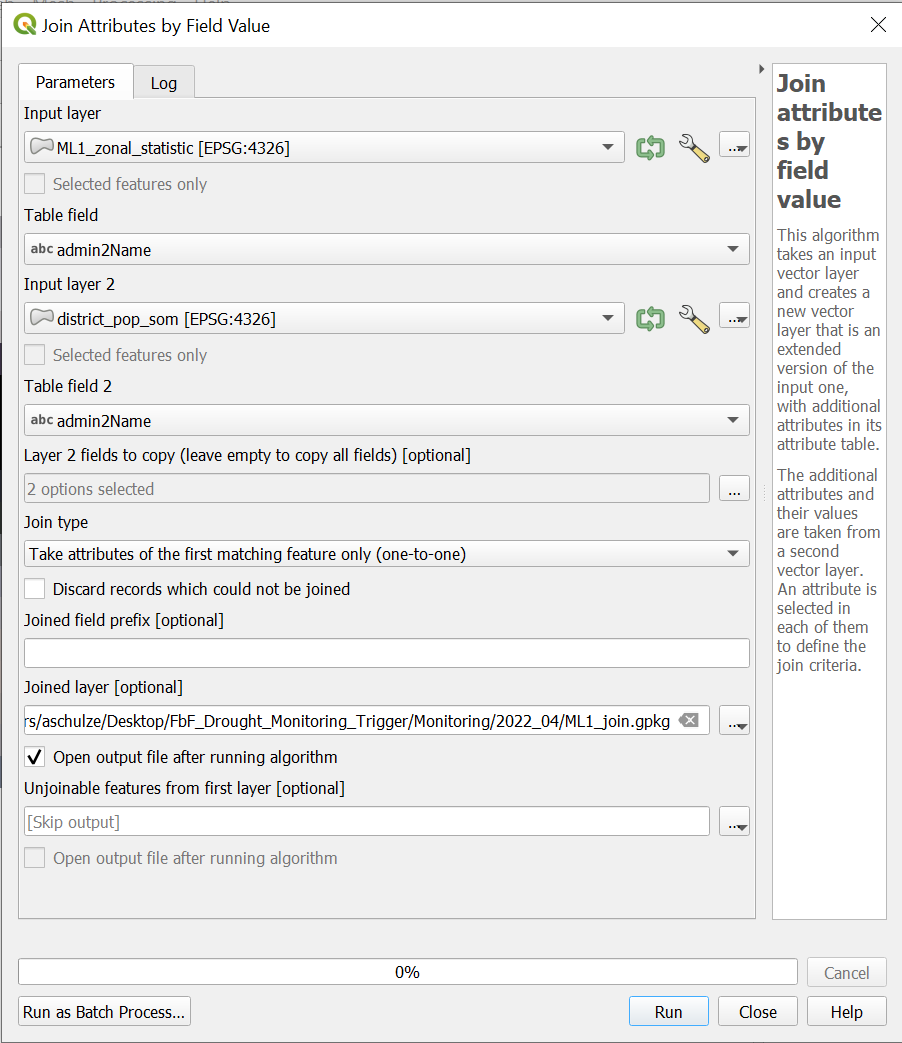
Task: Open the Layer 2 fields to copy selector
Action: click(734, 489)
